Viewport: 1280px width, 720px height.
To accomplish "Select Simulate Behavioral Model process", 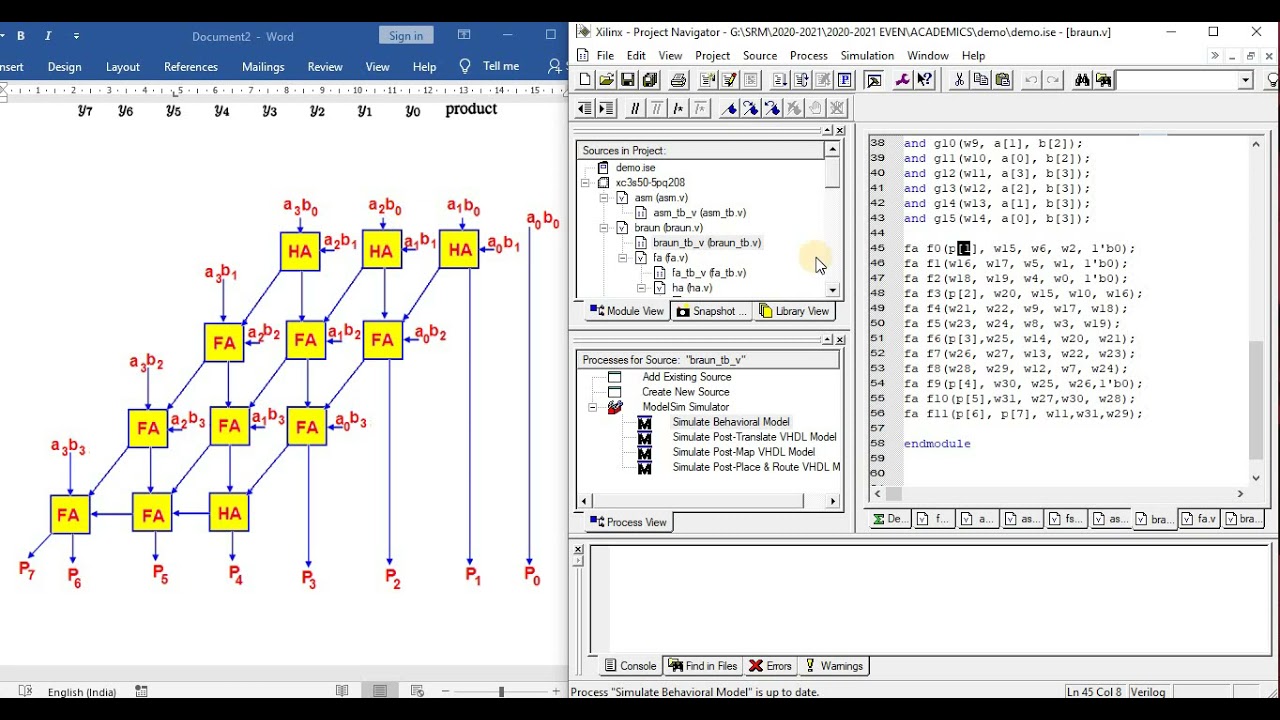I will click(x=730, y=422).
